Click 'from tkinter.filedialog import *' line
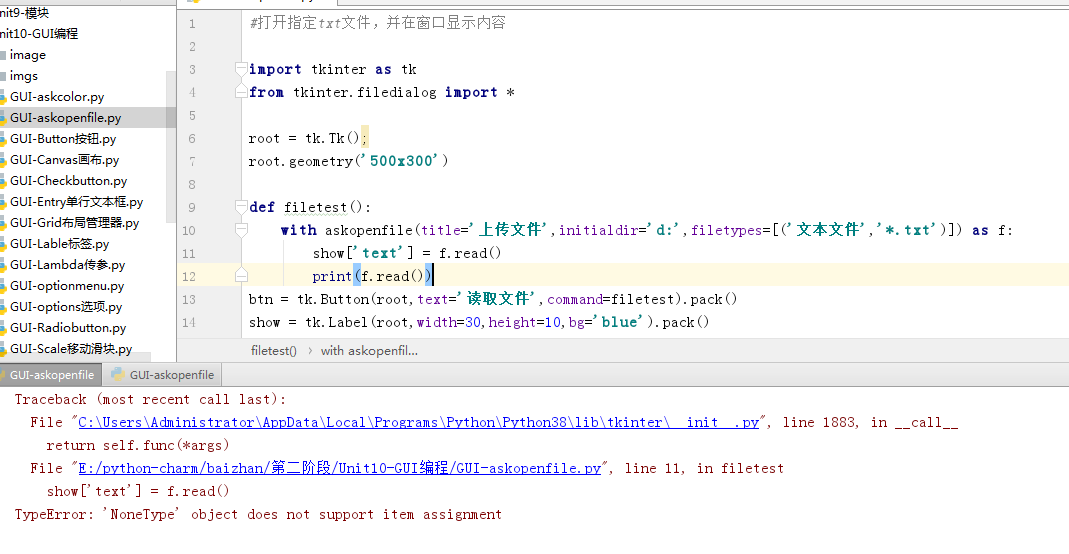 381,92
